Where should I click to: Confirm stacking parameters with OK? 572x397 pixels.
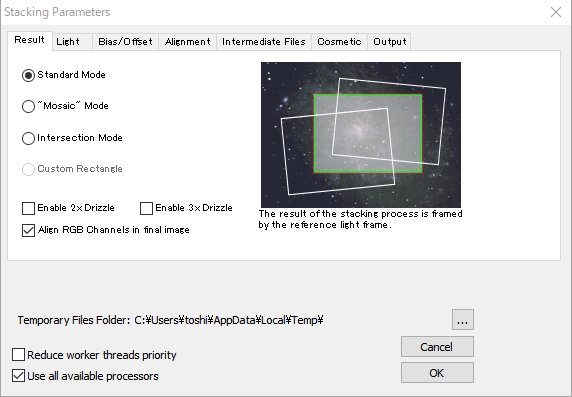(x=437, y=373)
